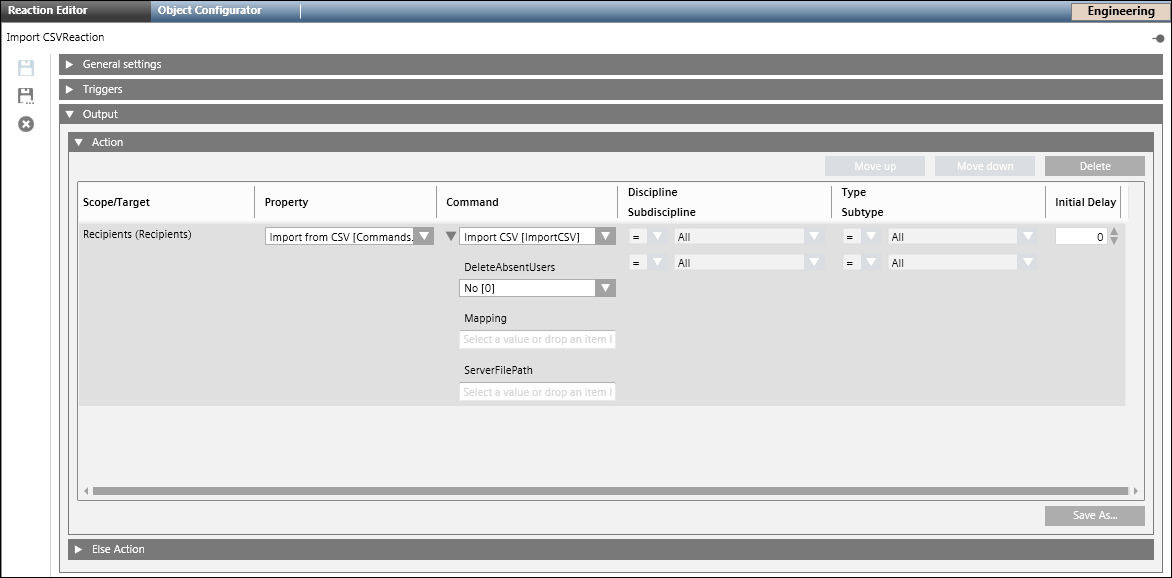Open the Import CSV command dropdown
Viewport: 1172px width, 578px height.
click(x=604, y=237)
